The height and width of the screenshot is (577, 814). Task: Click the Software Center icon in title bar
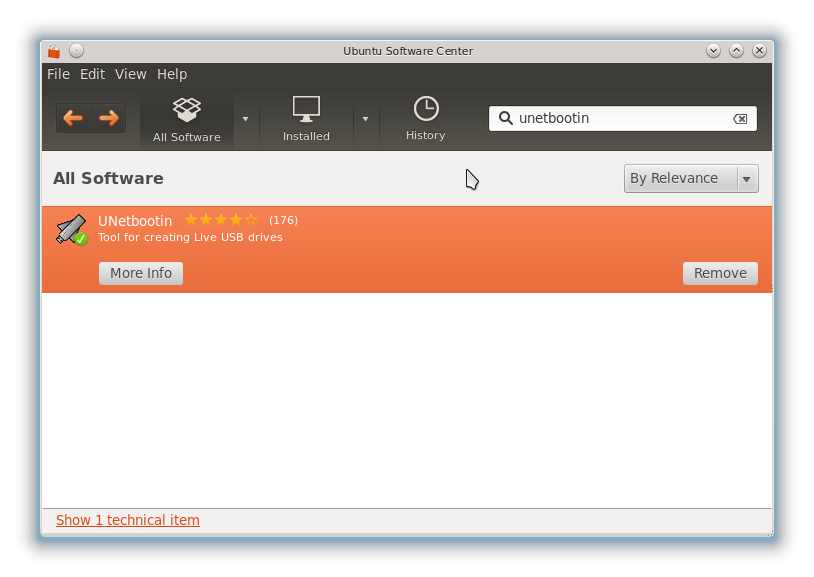tap(54, 51)
